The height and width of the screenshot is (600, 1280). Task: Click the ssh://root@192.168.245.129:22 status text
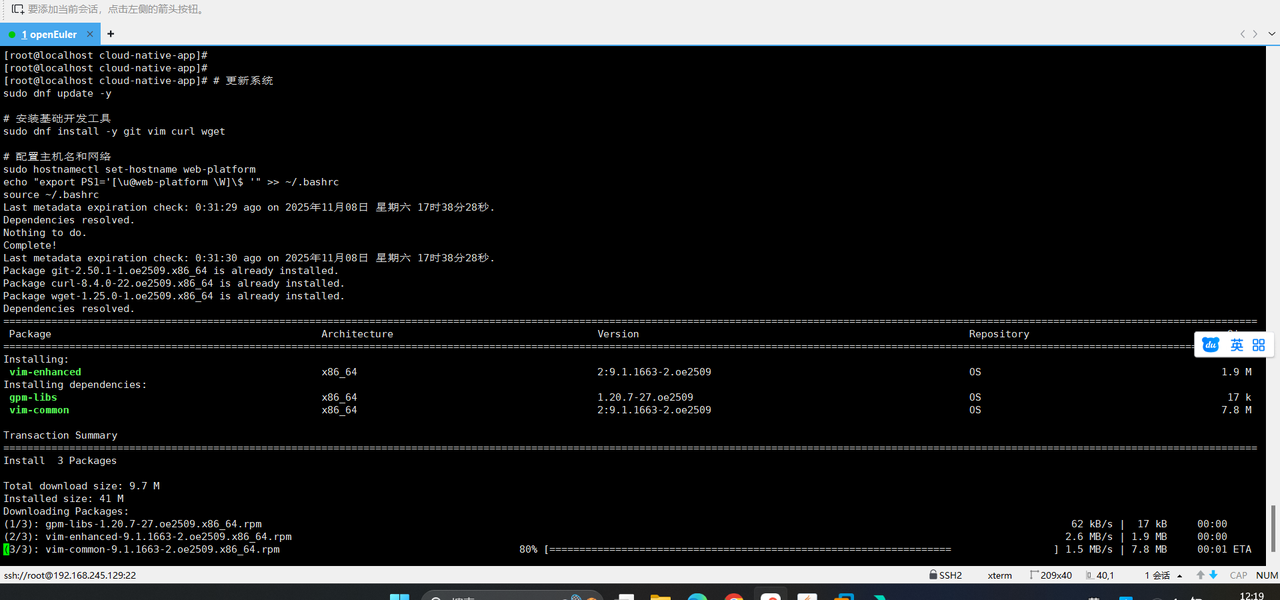[70, 575]
